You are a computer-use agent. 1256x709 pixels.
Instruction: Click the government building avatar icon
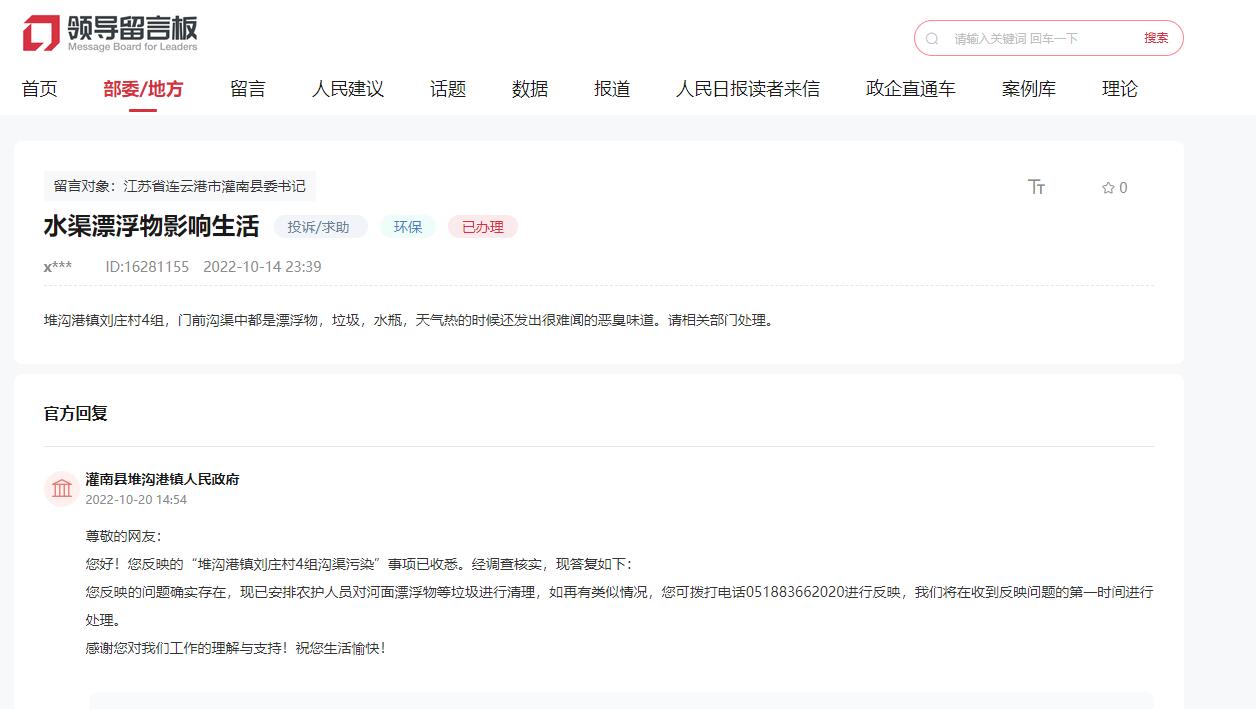(62, 489)
